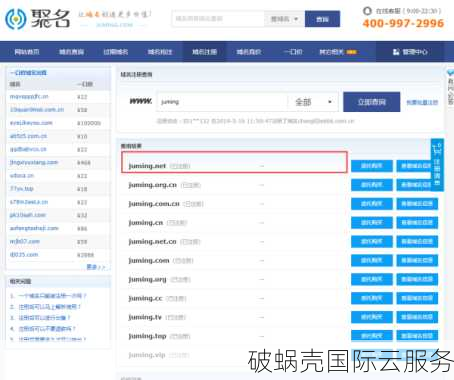The image size is (454, 380).
Task: Open the bulk registration link beside 立即查询
Action: [x=422, y=102]
